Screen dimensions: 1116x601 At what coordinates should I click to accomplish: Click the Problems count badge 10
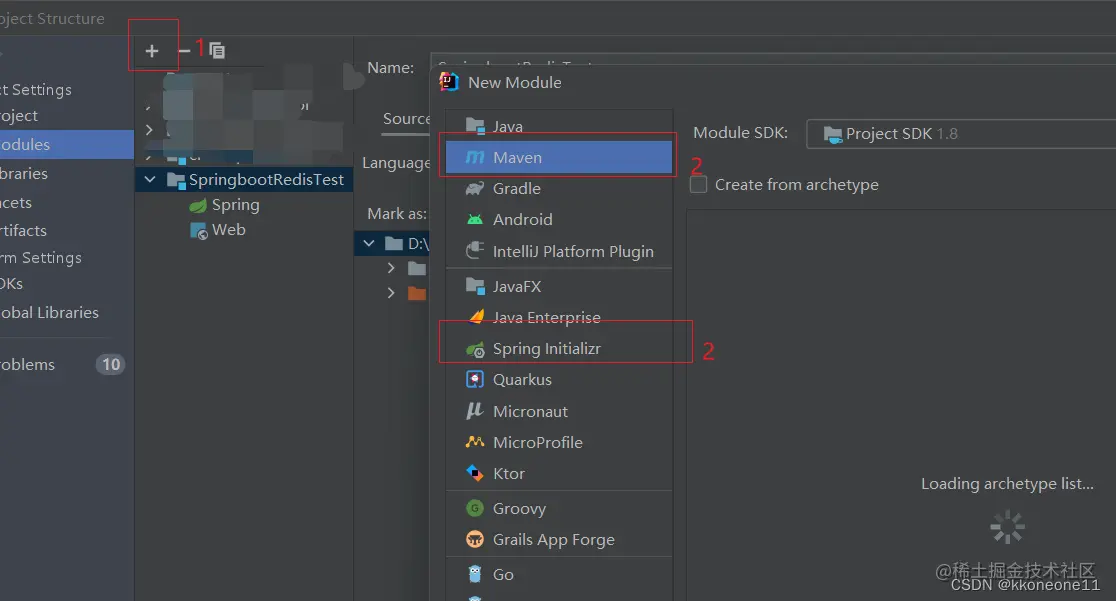(x=110, y=365)
